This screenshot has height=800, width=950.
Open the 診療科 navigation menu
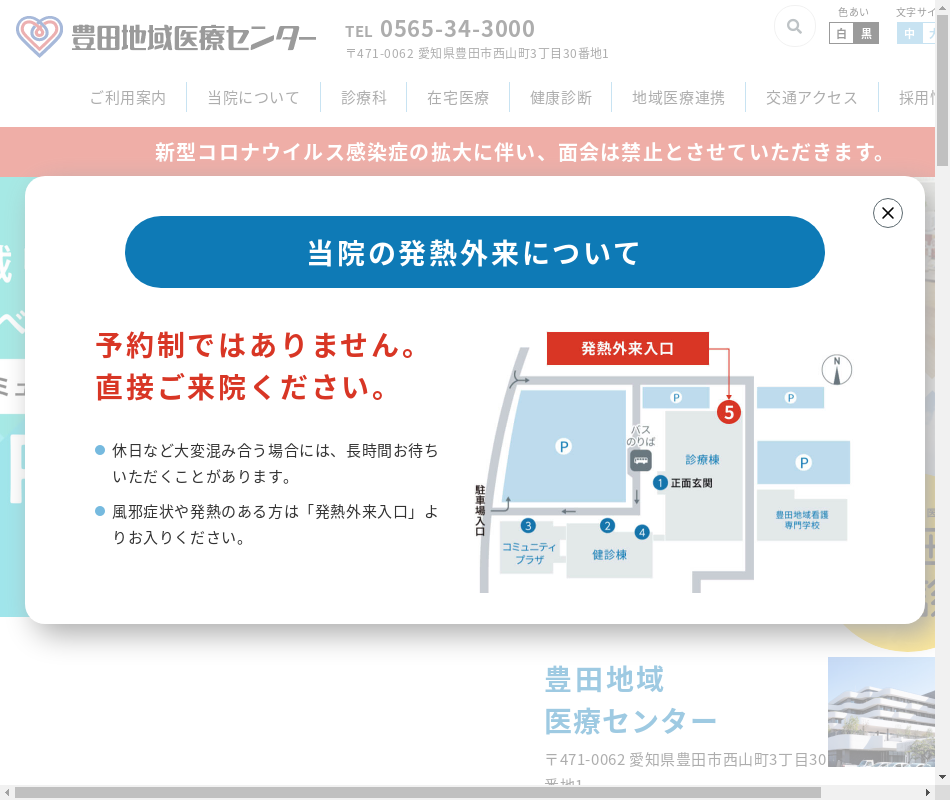click(x=363, y=98)
